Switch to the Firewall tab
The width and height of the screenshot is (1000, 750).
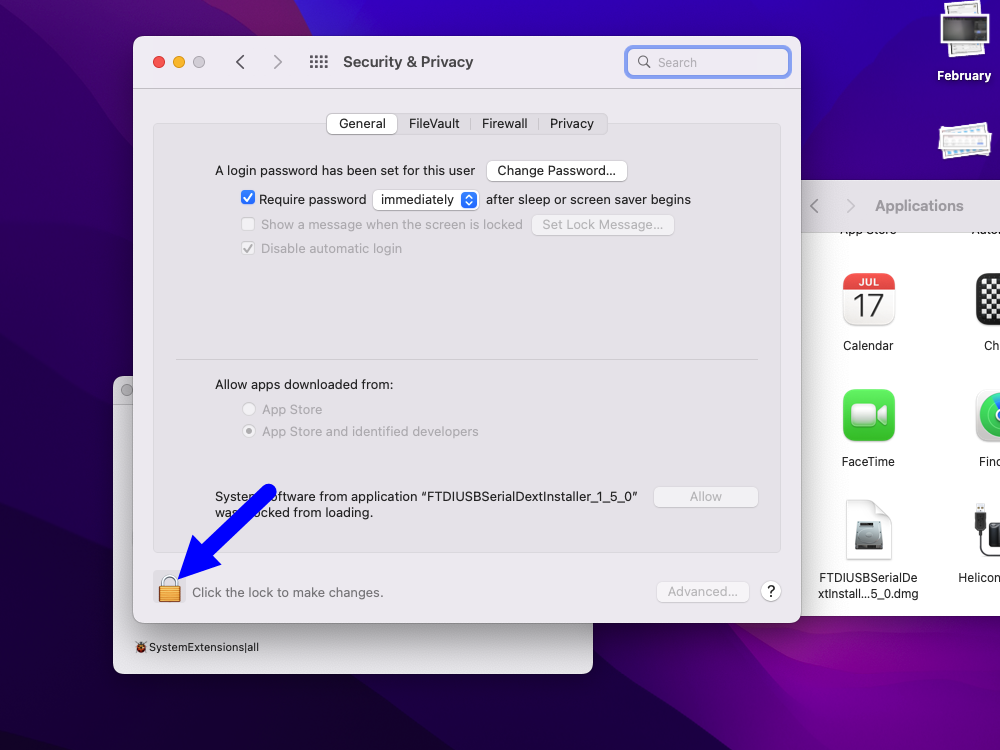(504, 123)
